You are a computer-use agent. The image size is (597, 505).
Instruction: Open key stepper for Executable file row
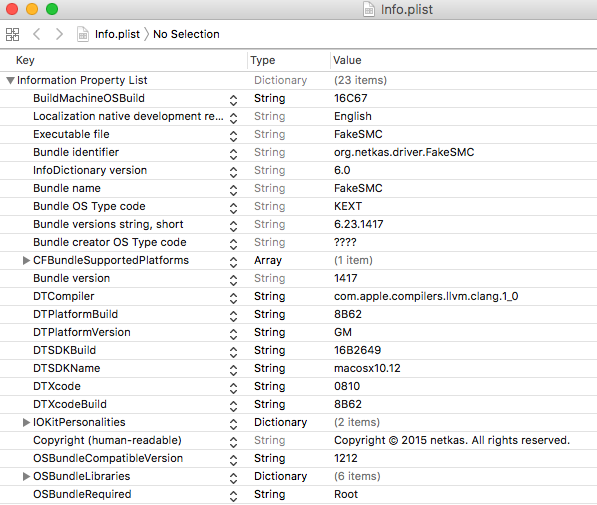[x=233, y=136]
